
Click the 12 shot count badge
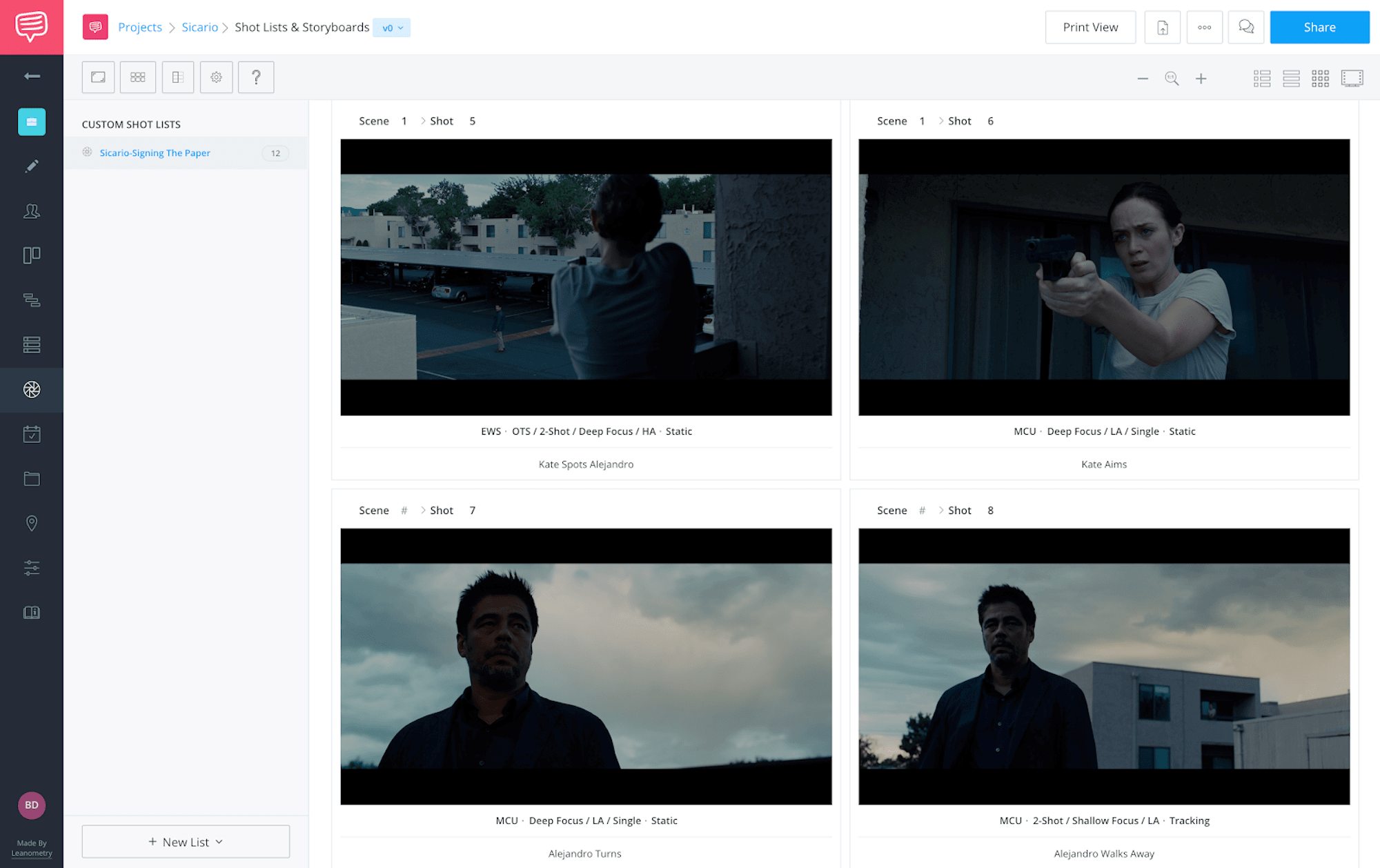tap(275, 153)
